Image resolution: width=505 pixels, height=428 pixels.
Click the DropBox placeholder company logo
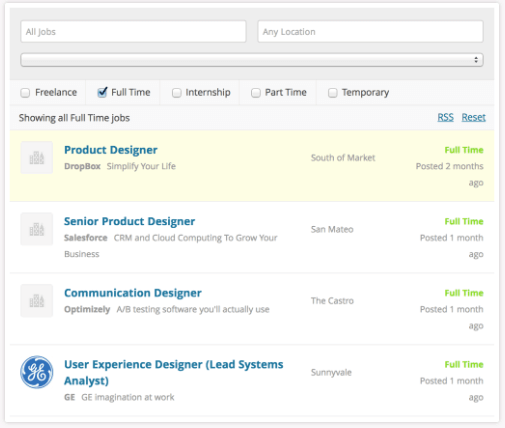[x=37, y=157]
